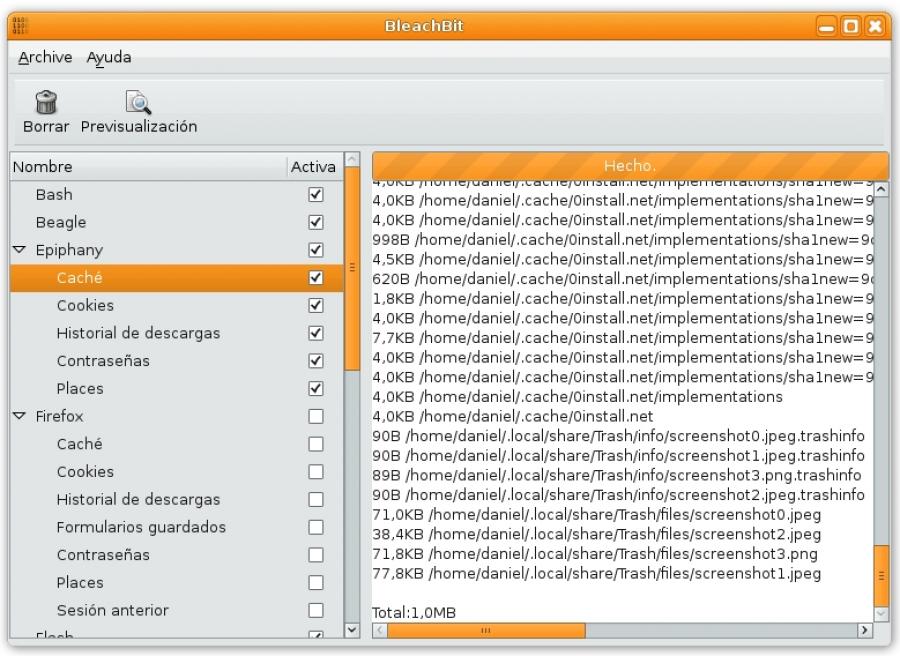The width and height of the screenshot is (900, 656).
Task: Click the 38,4KB screenshot2.jpeg result line
Action: (x=596, y=534)
